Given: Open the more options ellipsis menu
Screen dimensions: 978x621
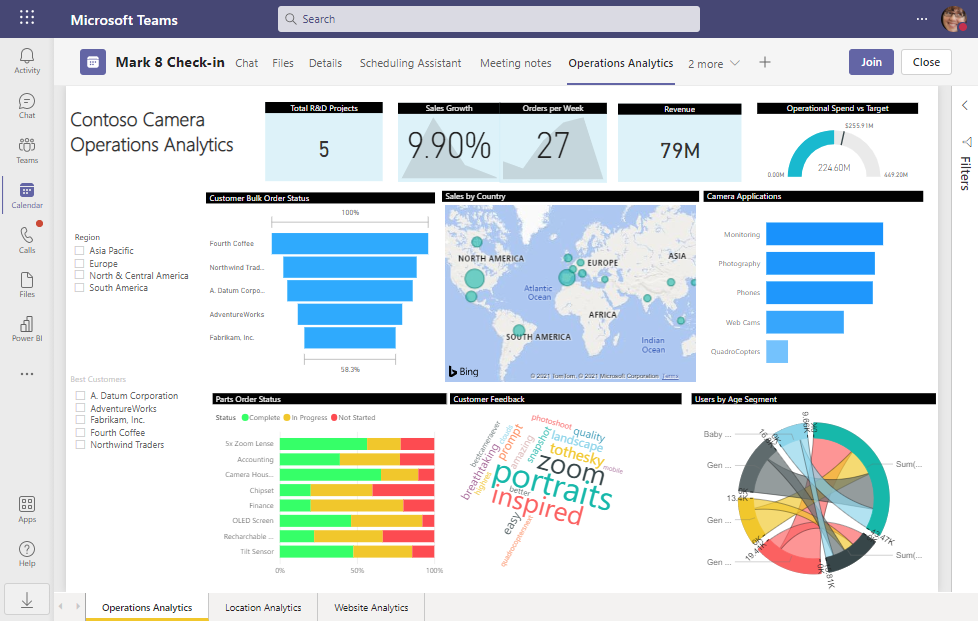Looking at the screenshot, I should coord(921,18).
